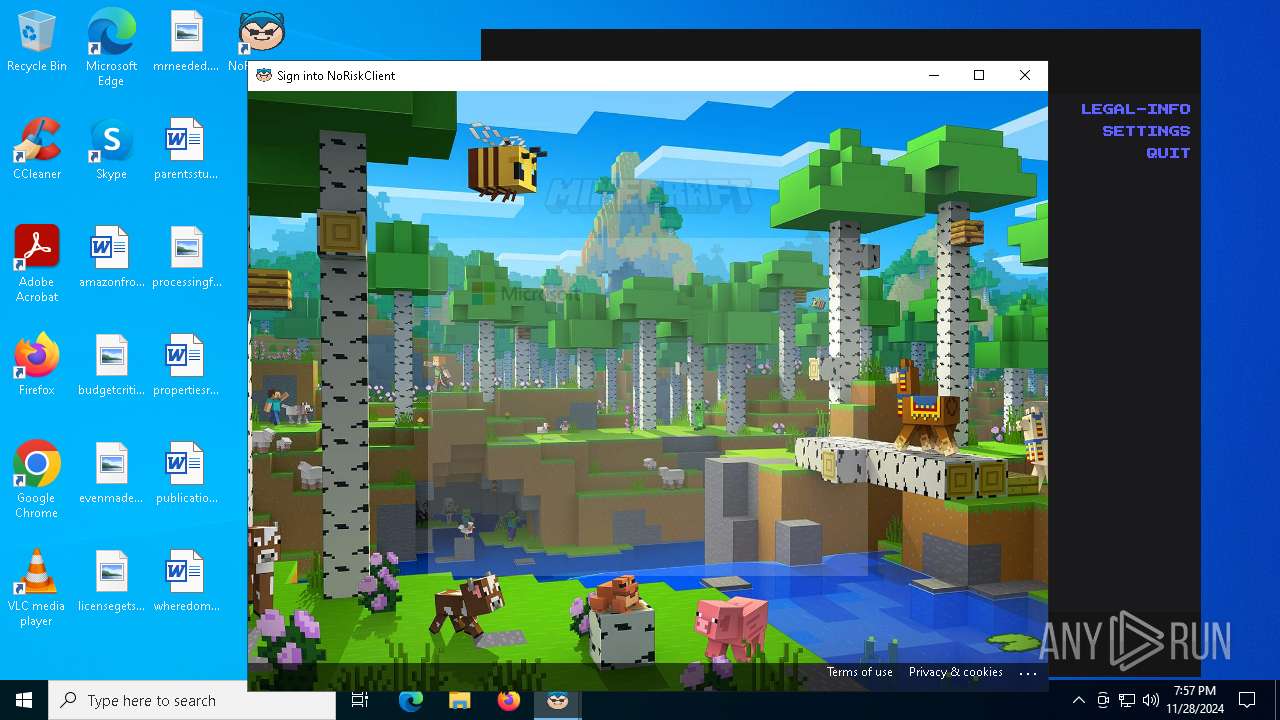Click QUIT in the NoRisk launcher
The image size is (1280, 720).
1168,153
